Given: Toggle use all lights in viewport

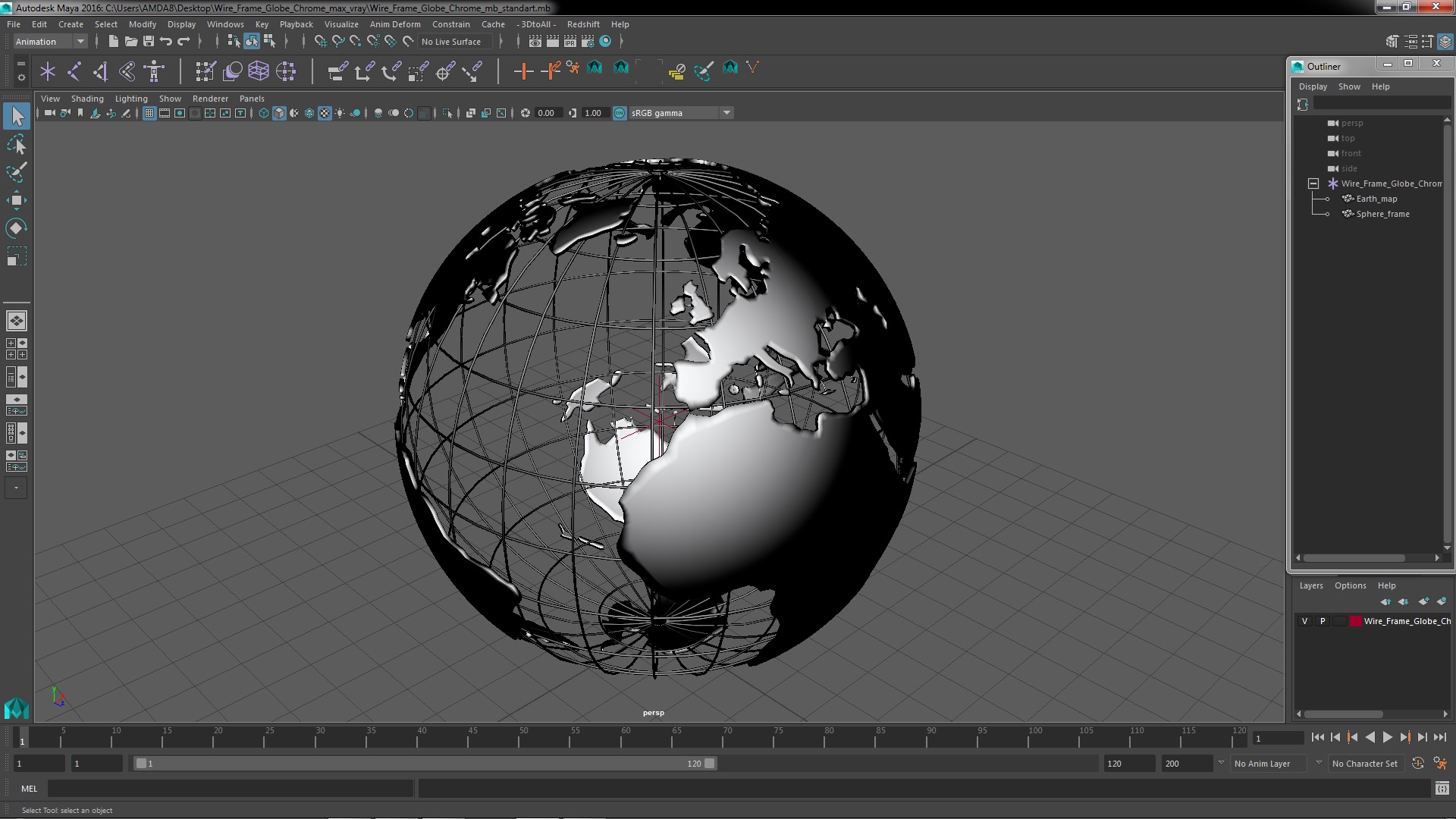Looking at the screenshot, I should point(340,113).
